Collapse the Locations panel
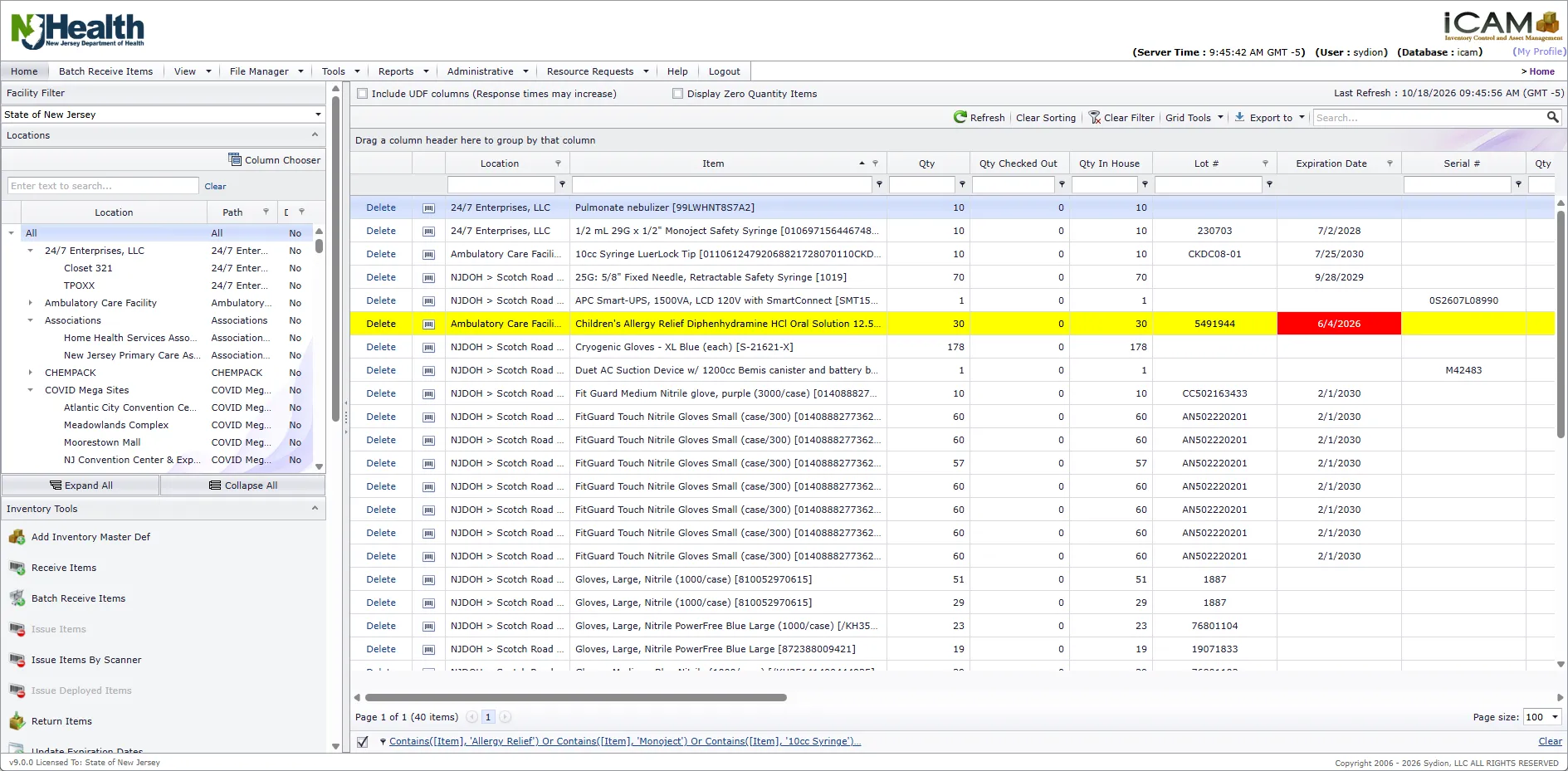Image resolution: width=1568 pixels, height=771 pixels. [315, 134]
